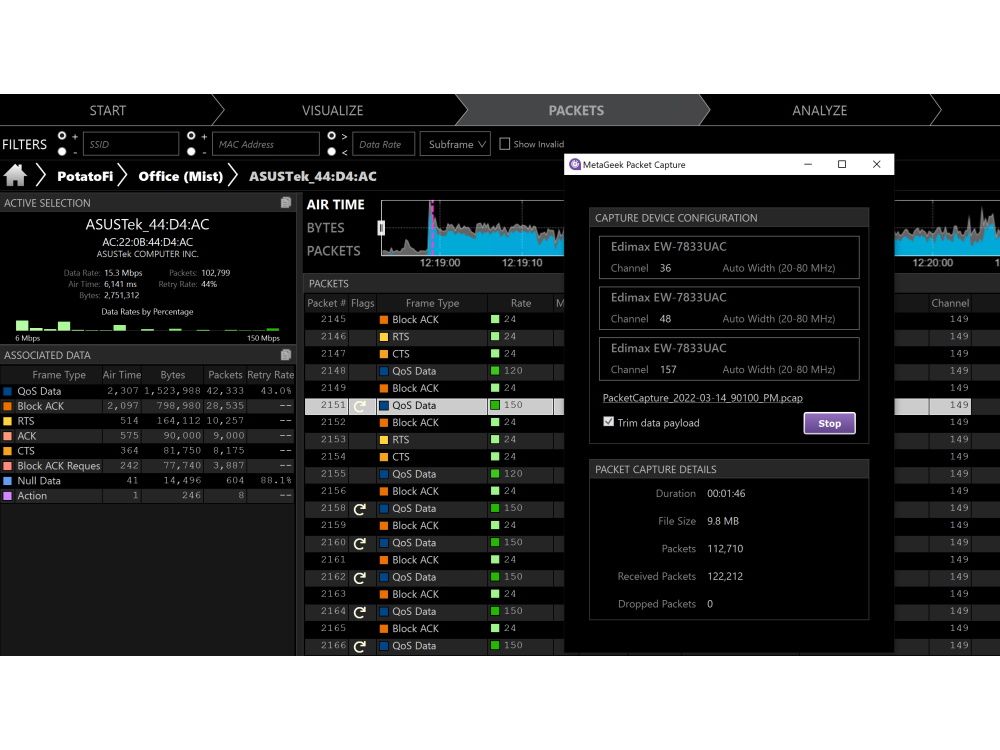This screenshot has height=750, width=1000.
Task: Select Edimax device on channel 157
Action: coord(729,358)
